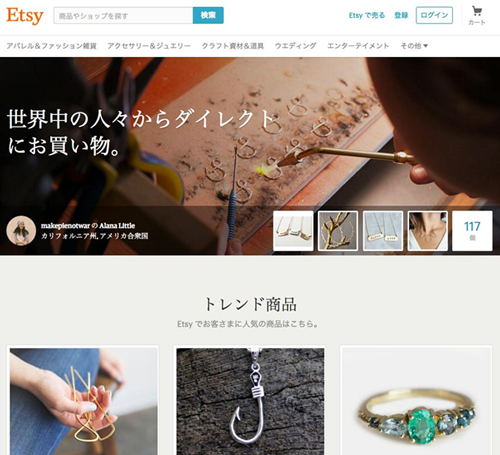Select クラフト資材&道具 menu item
This screenshot has width=500, height=455.
[x=233, y=46]
